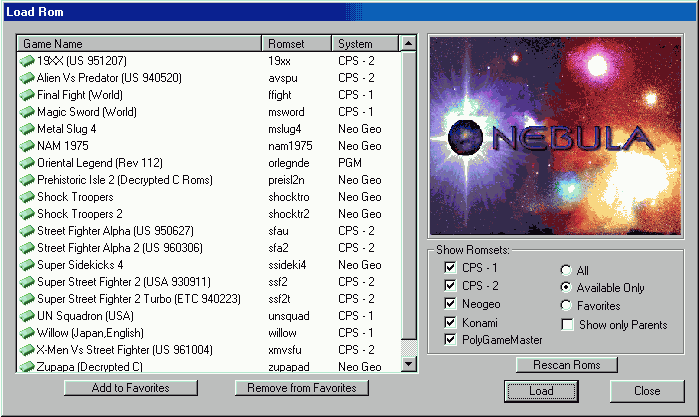The width and height of the screenshot is (699, 417).
Task: Click the unsquad romset entry
Action: 289,316
